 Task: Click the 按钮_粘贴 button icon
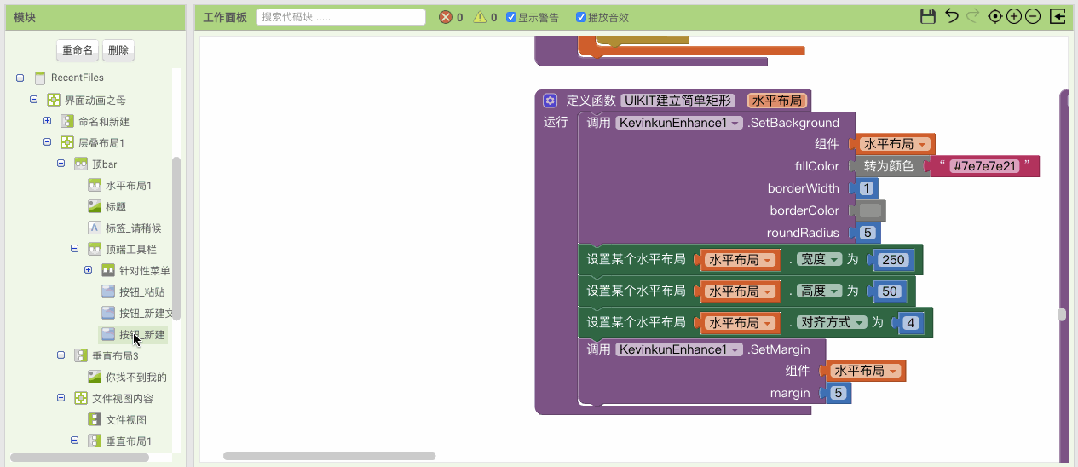click(x=108, y=292)
